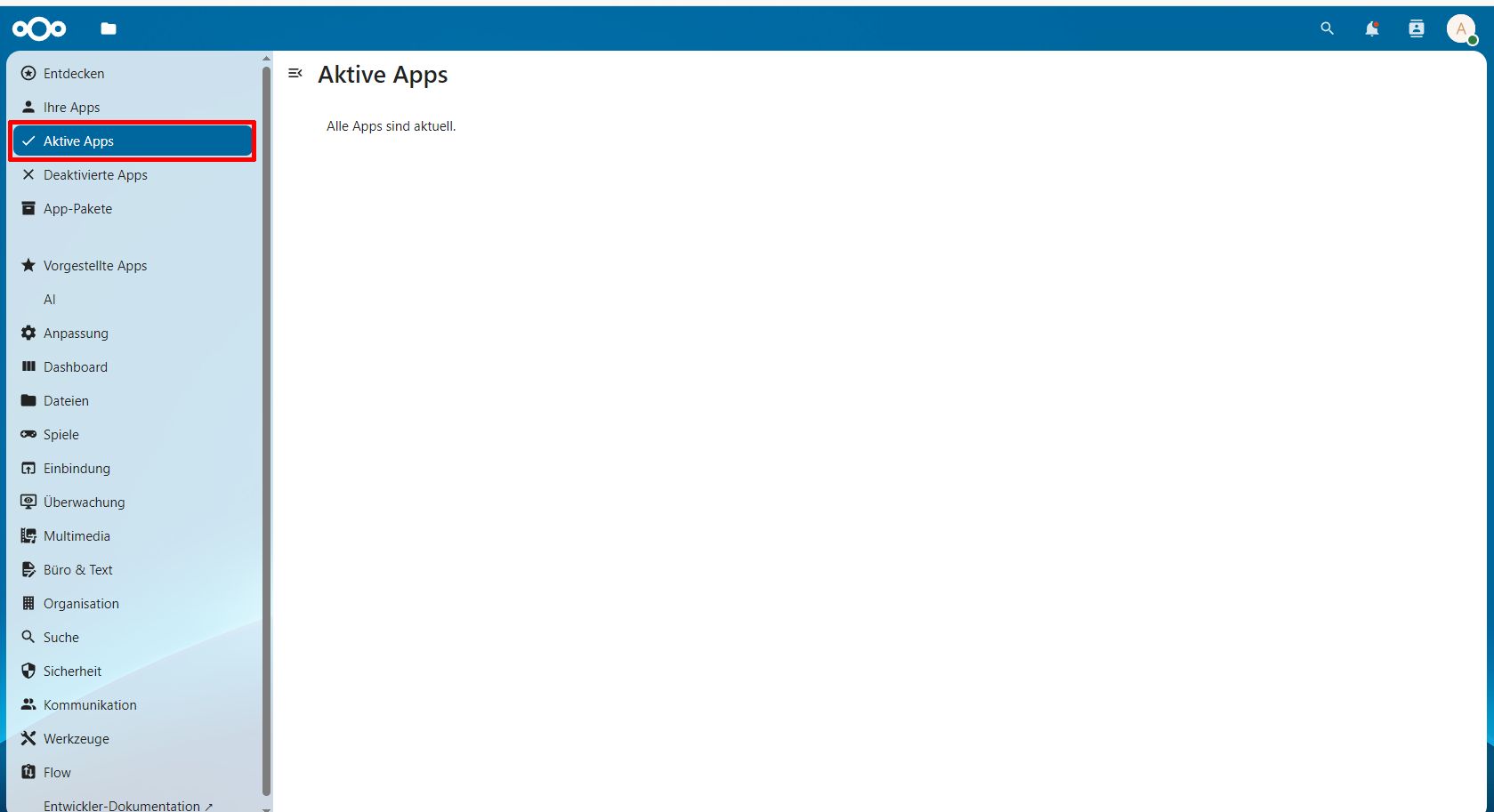Browse Werkzeuge apps
The width and height of the screenshot is (1494, 812).
pos(133,739)
